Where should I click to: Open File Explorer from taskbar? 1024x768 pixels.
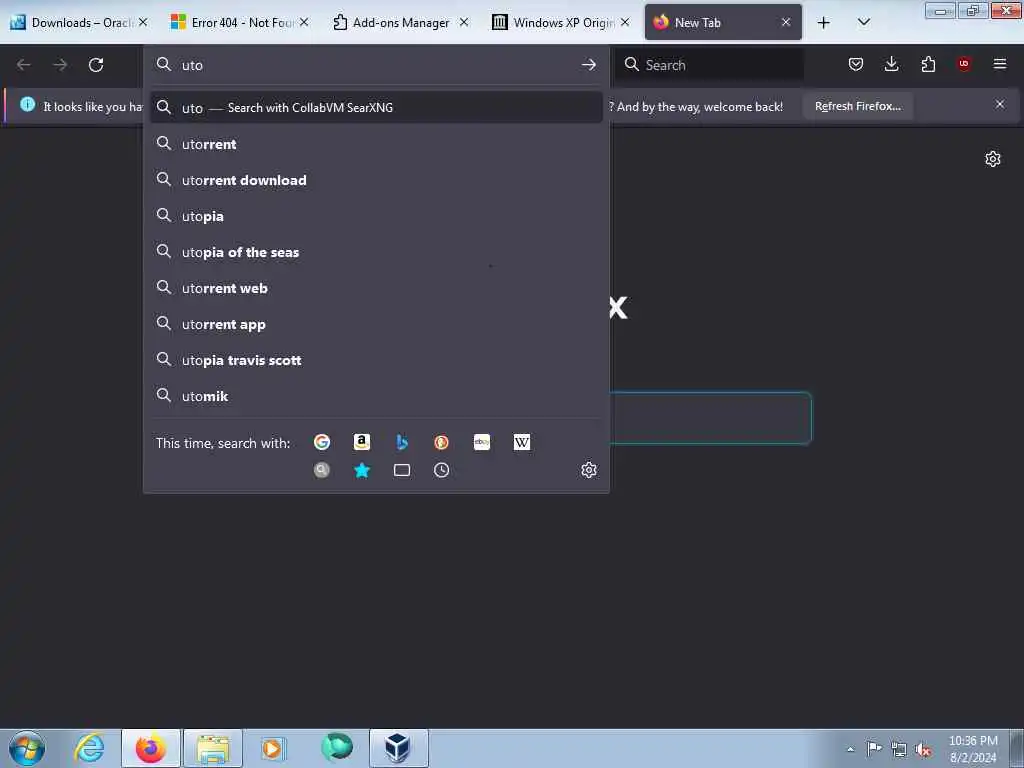pos(213,748)
